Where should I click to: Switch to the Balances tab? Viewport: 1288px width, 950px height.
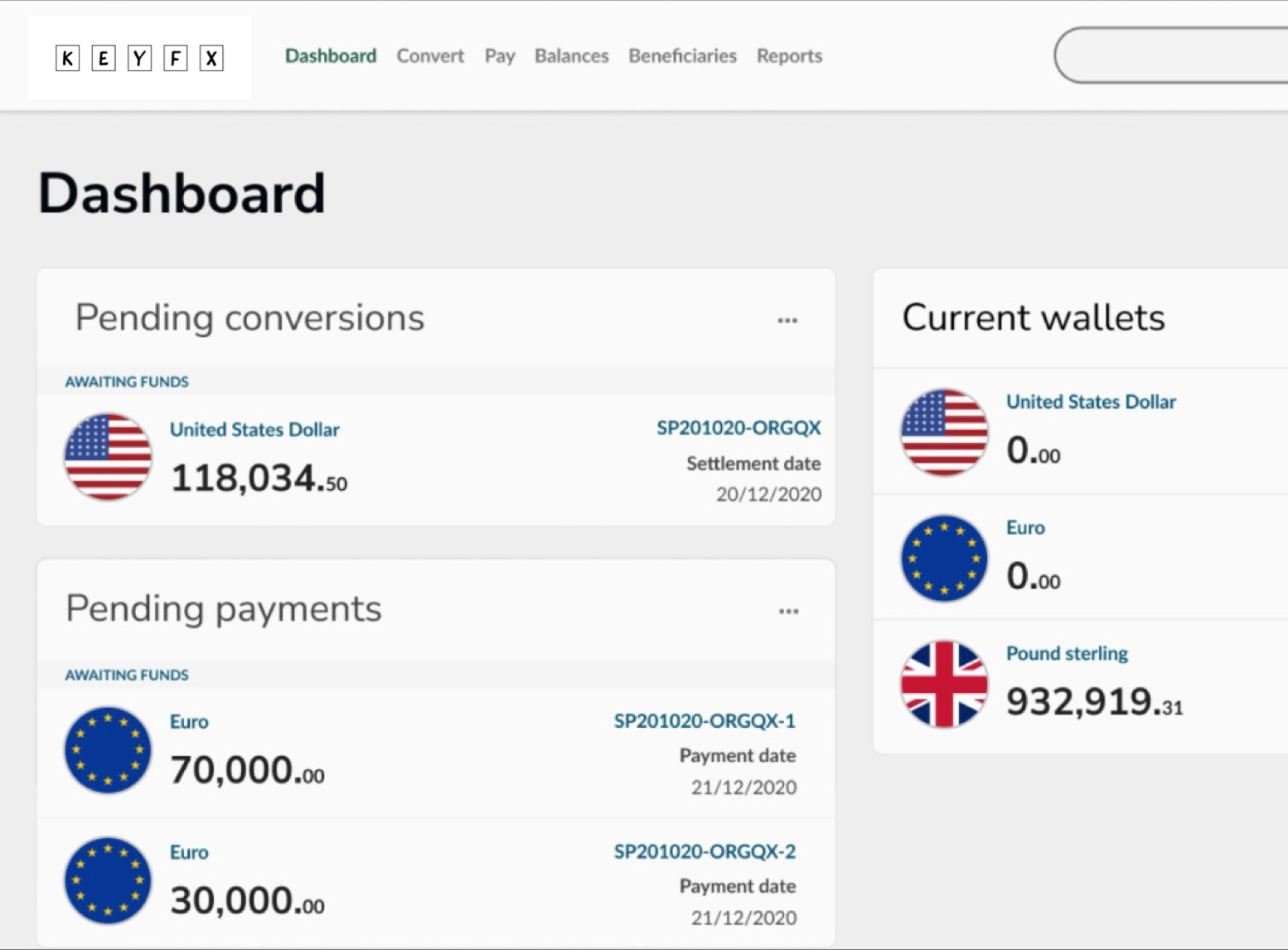tap(571, 56)
